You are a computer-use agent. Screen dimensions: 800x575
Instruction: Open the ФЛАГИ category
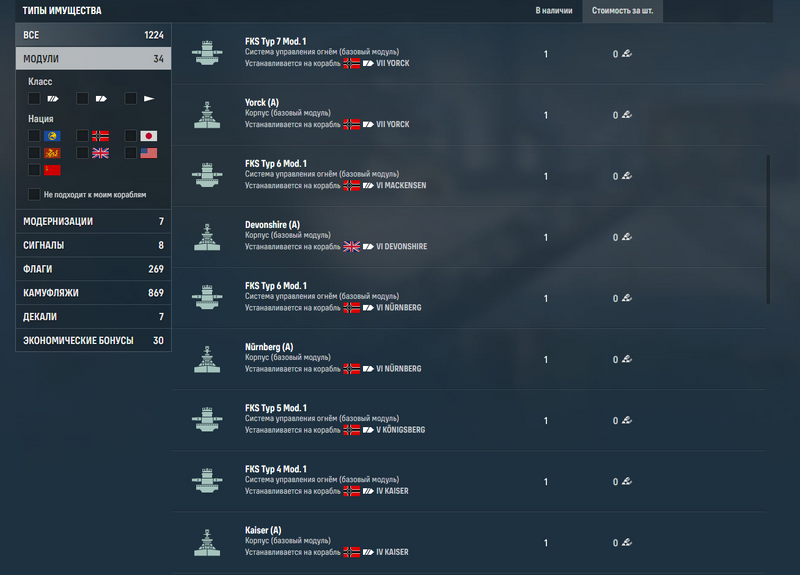93,269
